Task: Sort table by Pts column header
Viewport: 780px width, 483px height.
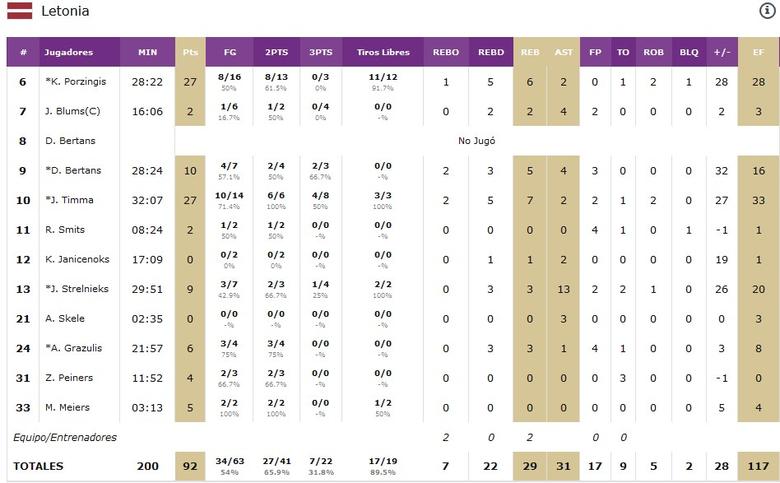Action: 190,52
